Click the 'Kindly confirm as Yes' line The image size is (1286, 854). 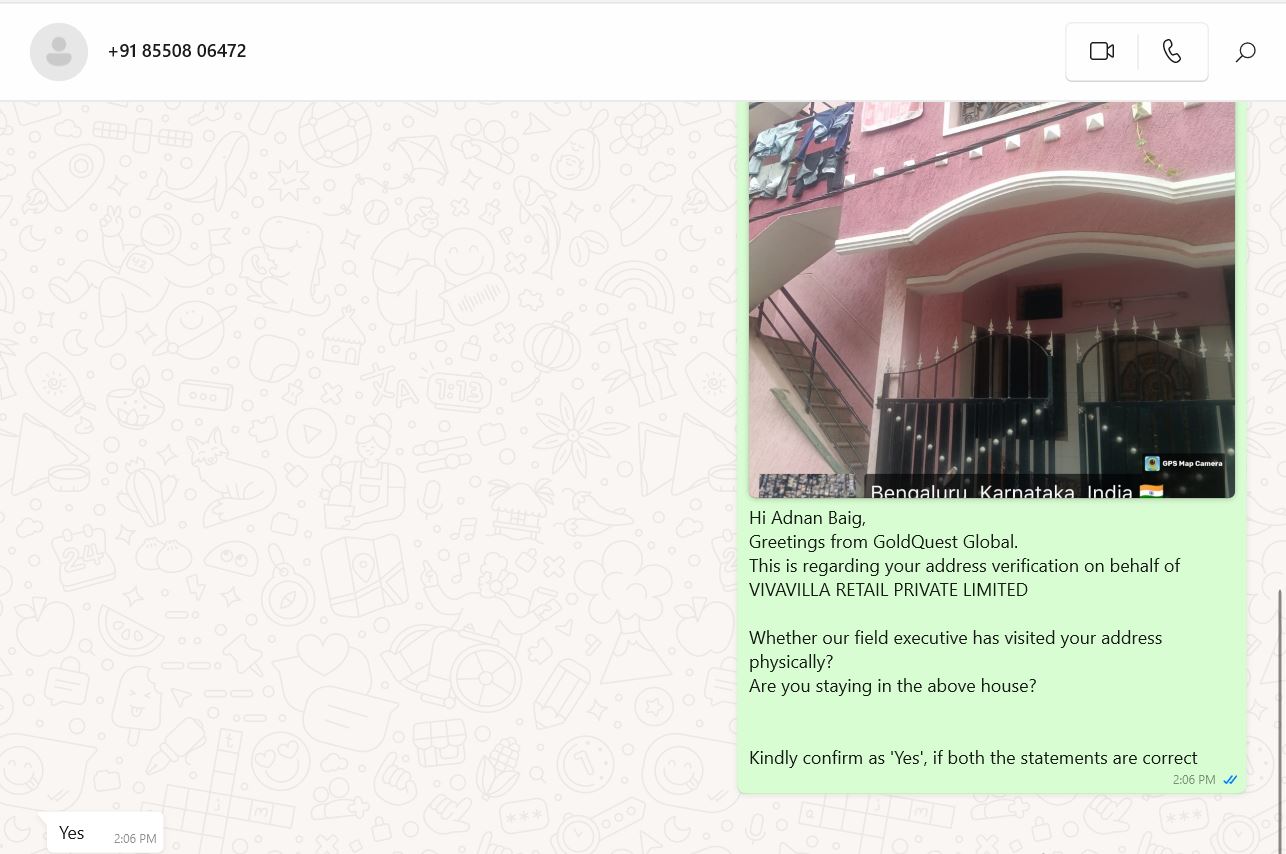tap(973, 758)
